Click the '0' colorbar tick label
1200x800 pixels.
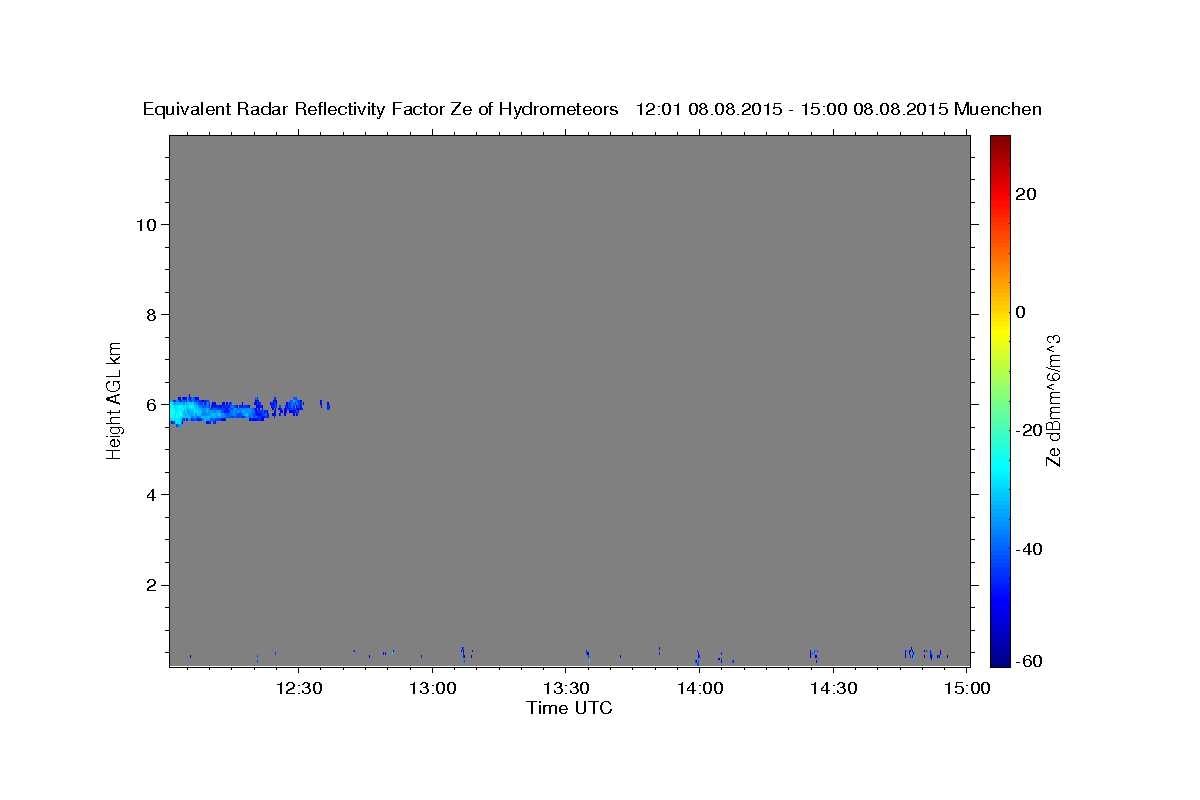1020,312
